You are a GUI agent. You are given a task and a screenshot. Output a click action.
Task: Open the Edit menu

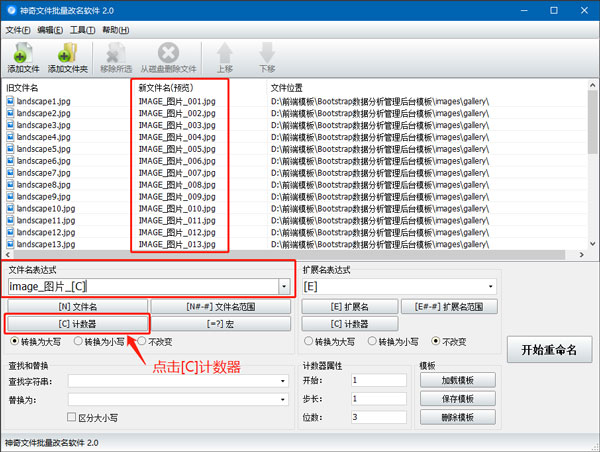(50, 30)
